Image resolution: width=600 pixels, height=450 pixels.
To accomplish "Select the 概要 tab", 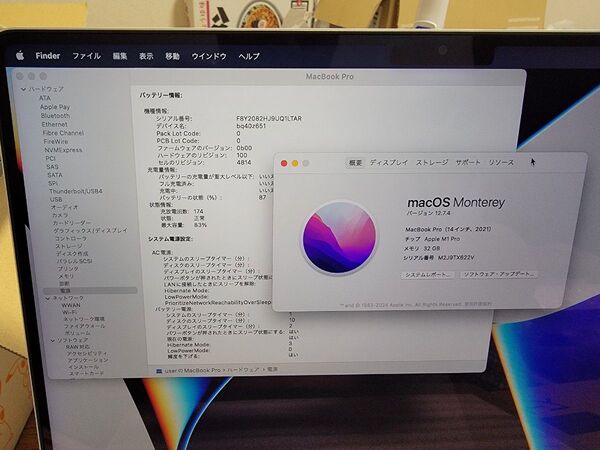I will [355, 163].
